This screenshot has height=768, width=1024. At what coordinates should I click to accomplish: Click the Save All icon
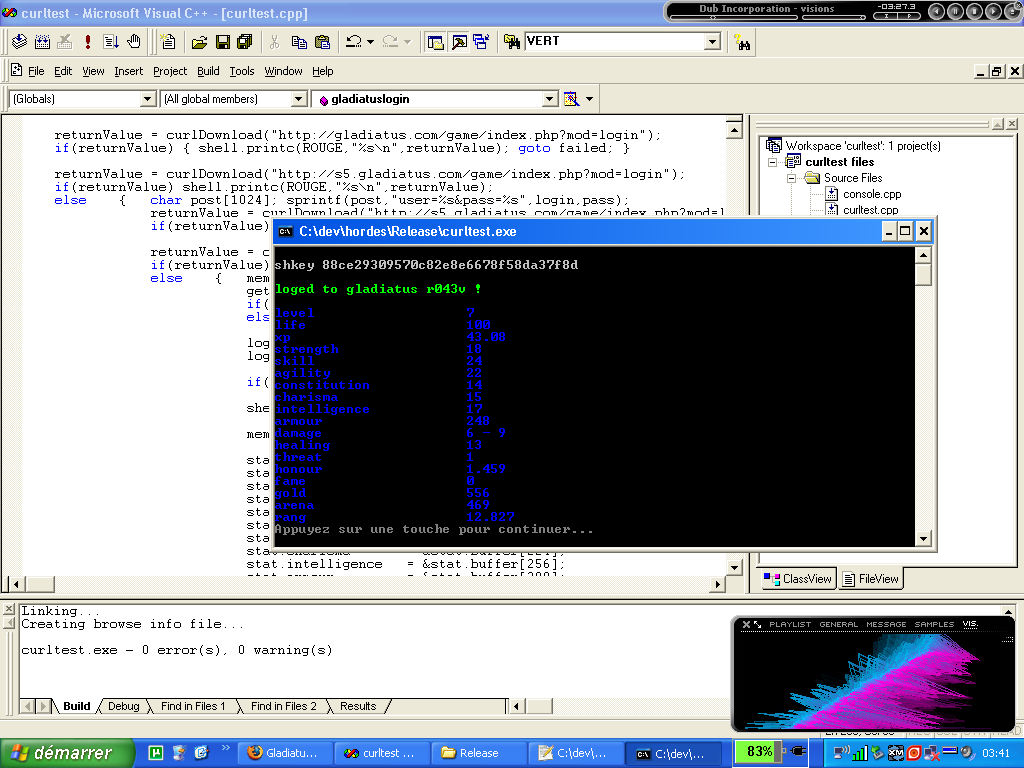tap(244, 42)
